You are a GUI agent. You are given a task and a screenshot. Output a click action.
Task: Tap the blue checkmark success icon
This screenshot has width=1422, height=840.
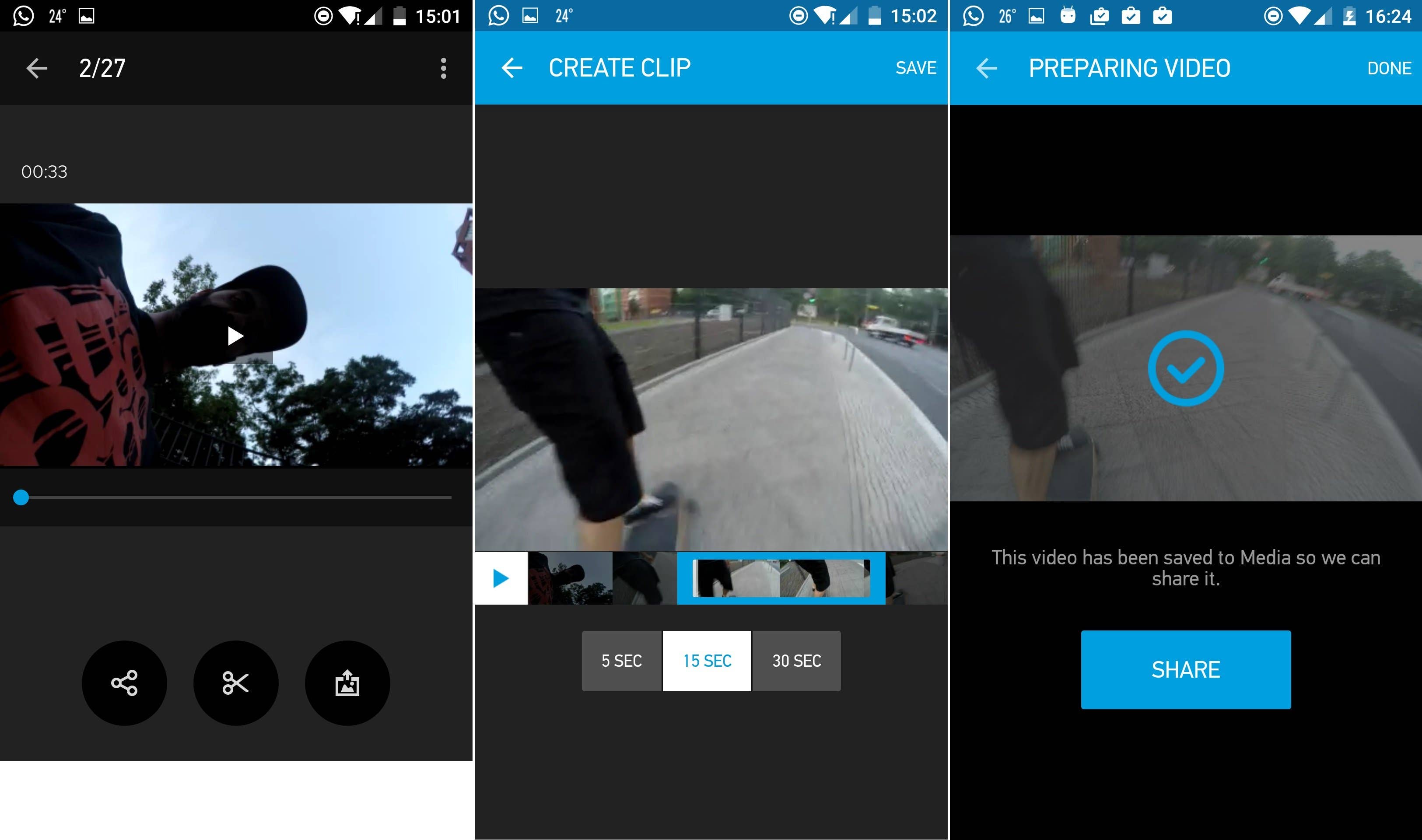[x=1186, y=368]
